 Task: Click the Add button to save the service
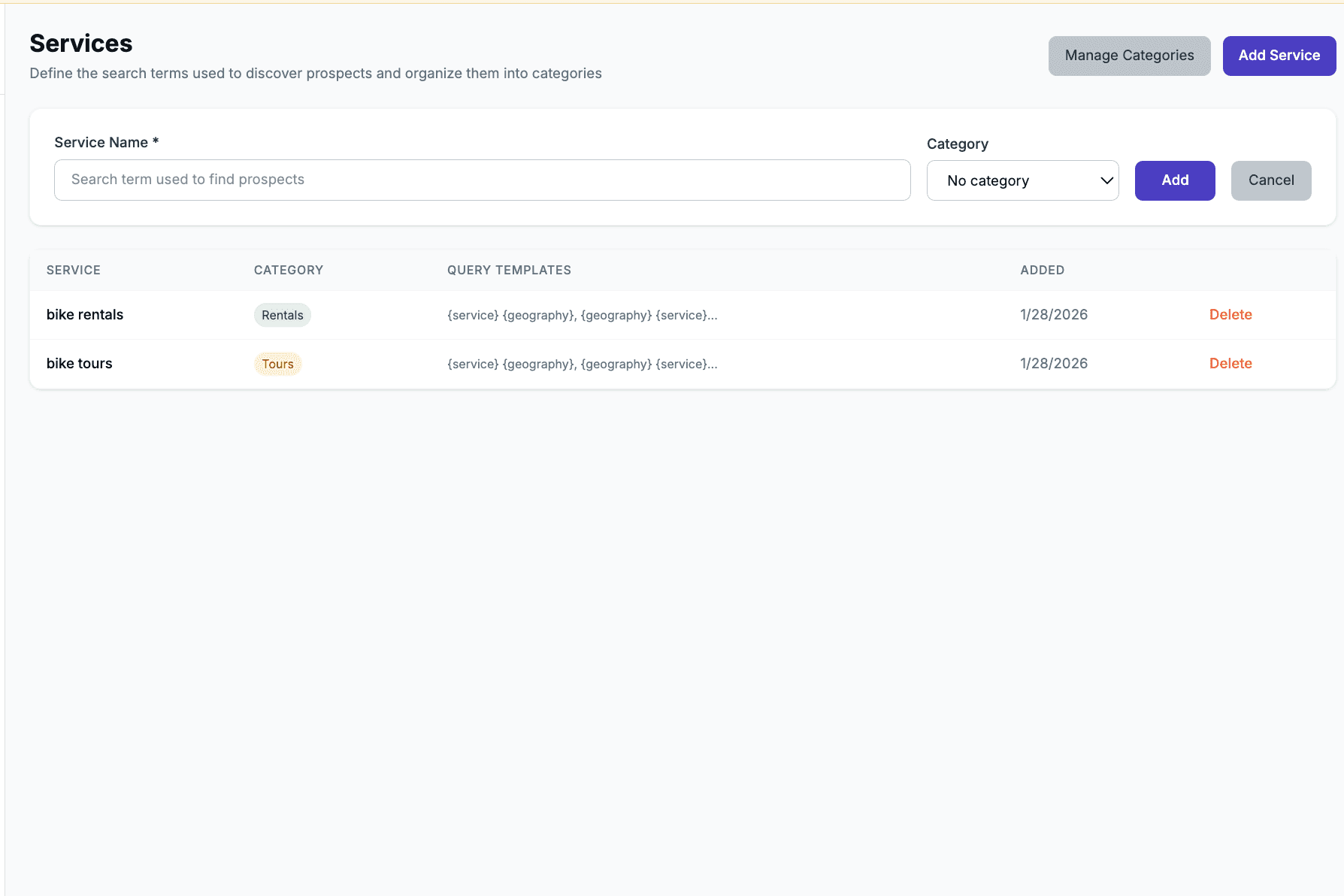(x=1175, y=180)
